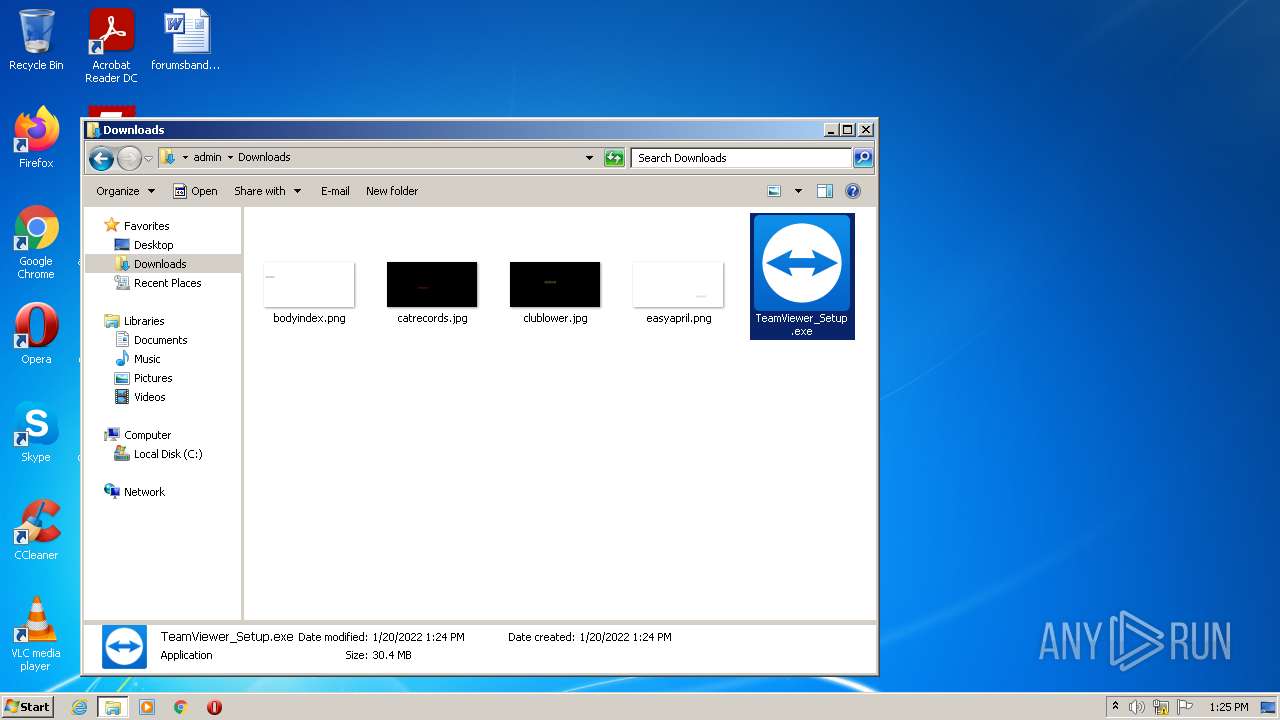Viewport: 1280px width, 720px height.
Task: Open the Share with dropdown
Action: (267, 191)
